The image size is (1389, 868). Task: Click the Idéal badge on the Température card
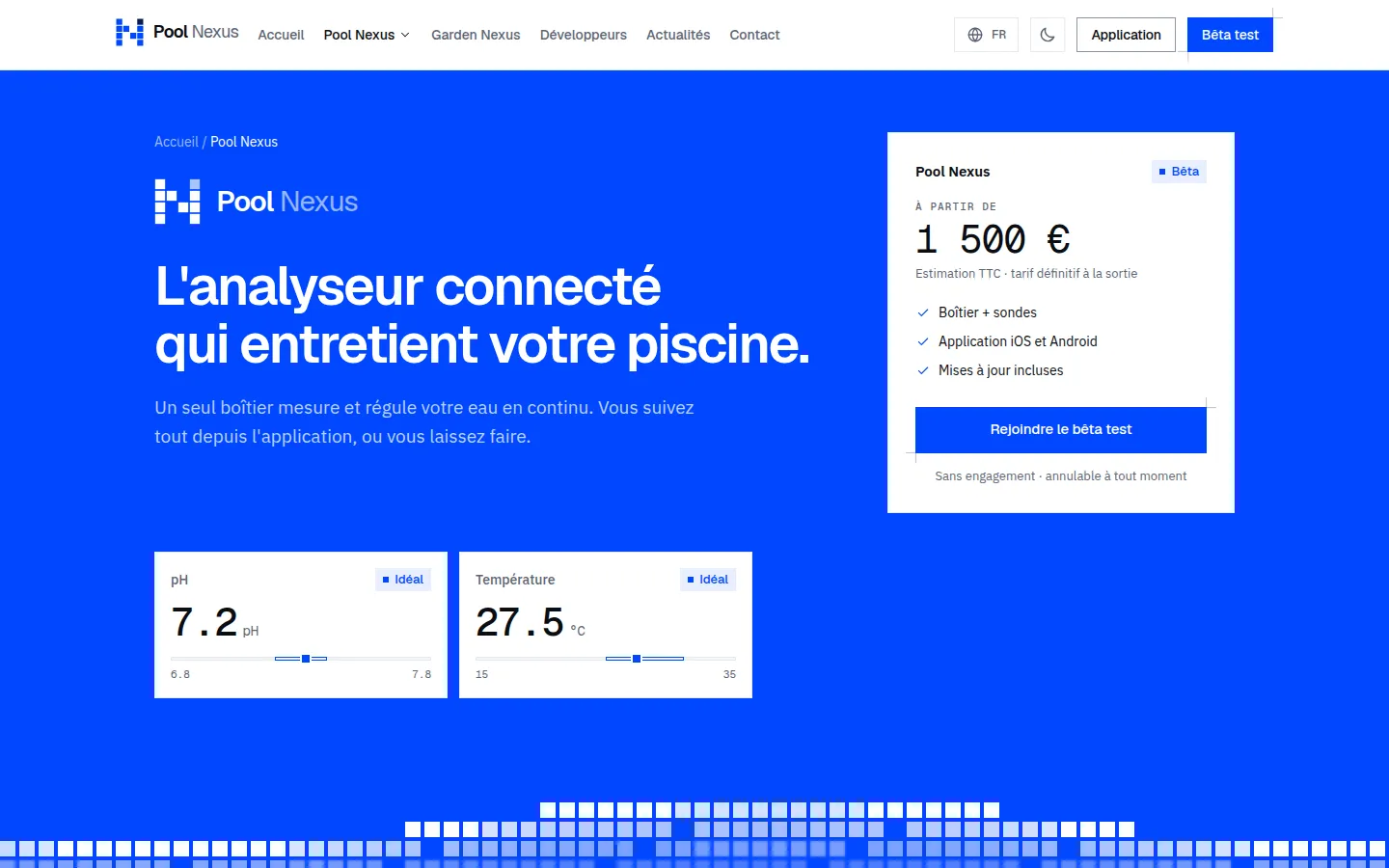(708, 580)
